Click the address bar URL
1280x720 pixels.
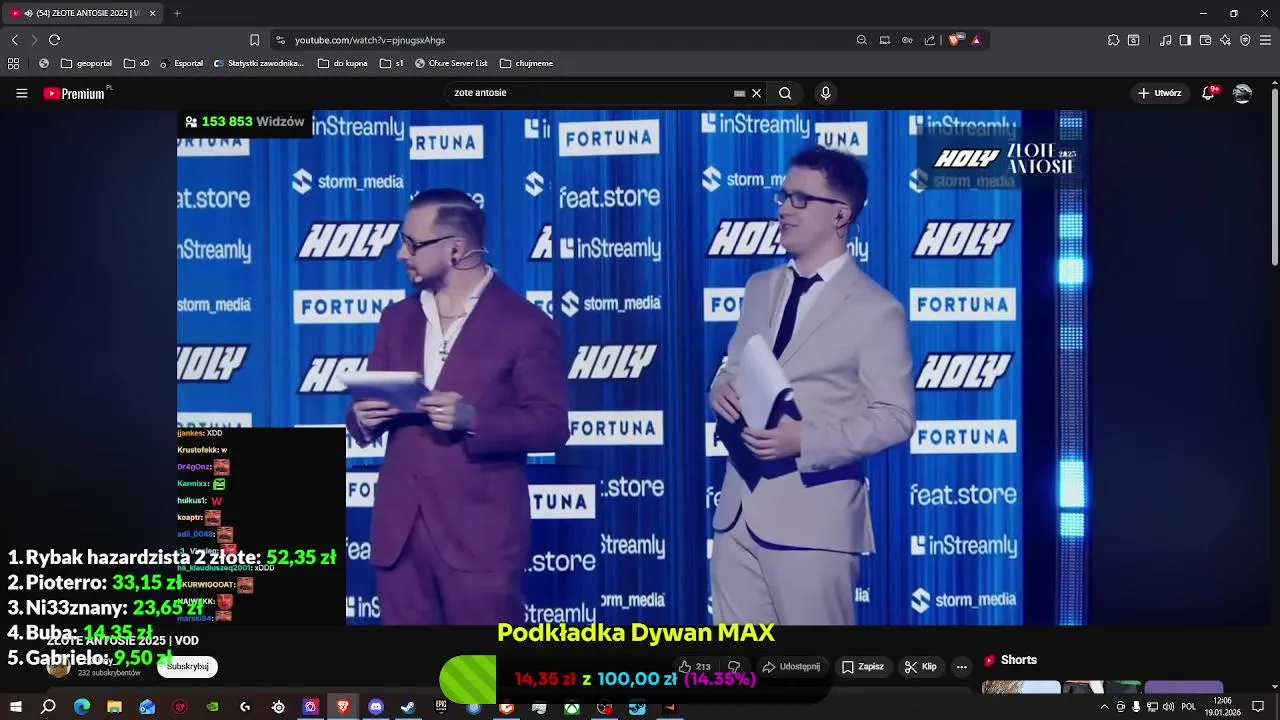(x=369, y=40)
